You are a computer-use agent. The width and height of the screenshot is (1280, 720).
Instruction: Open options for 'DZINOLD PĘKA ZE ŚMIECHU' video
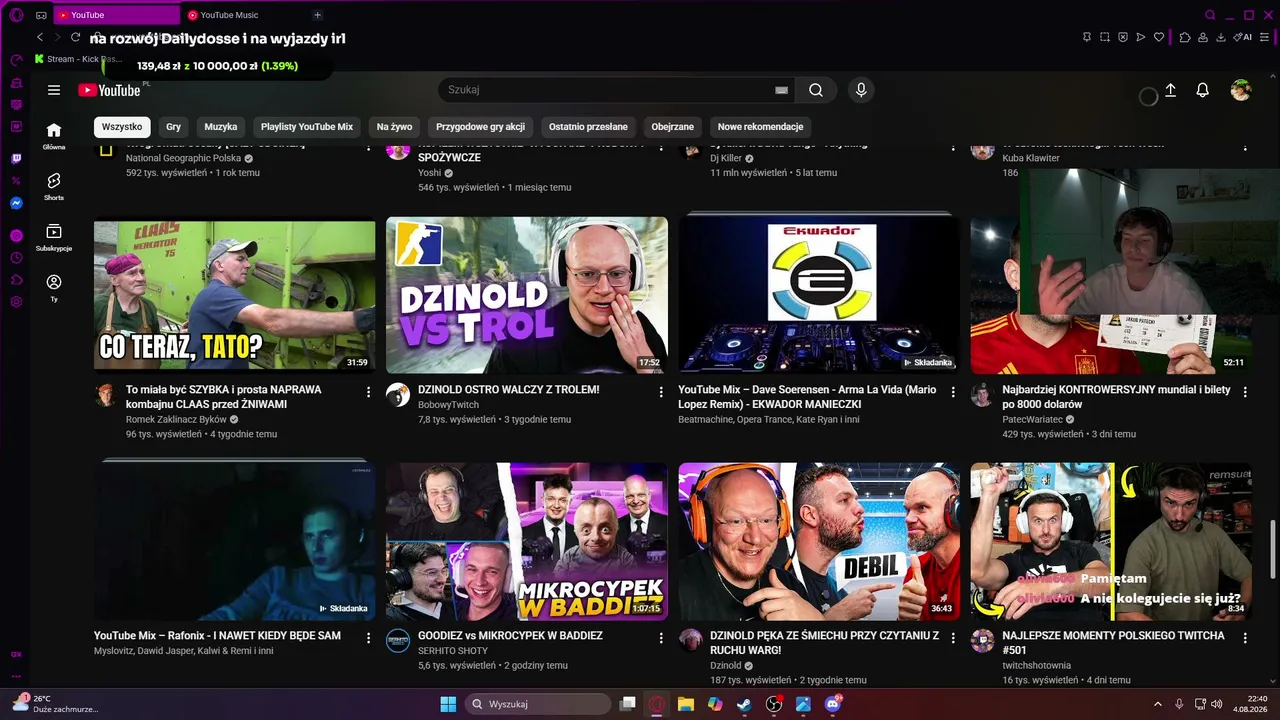point(953,638)
